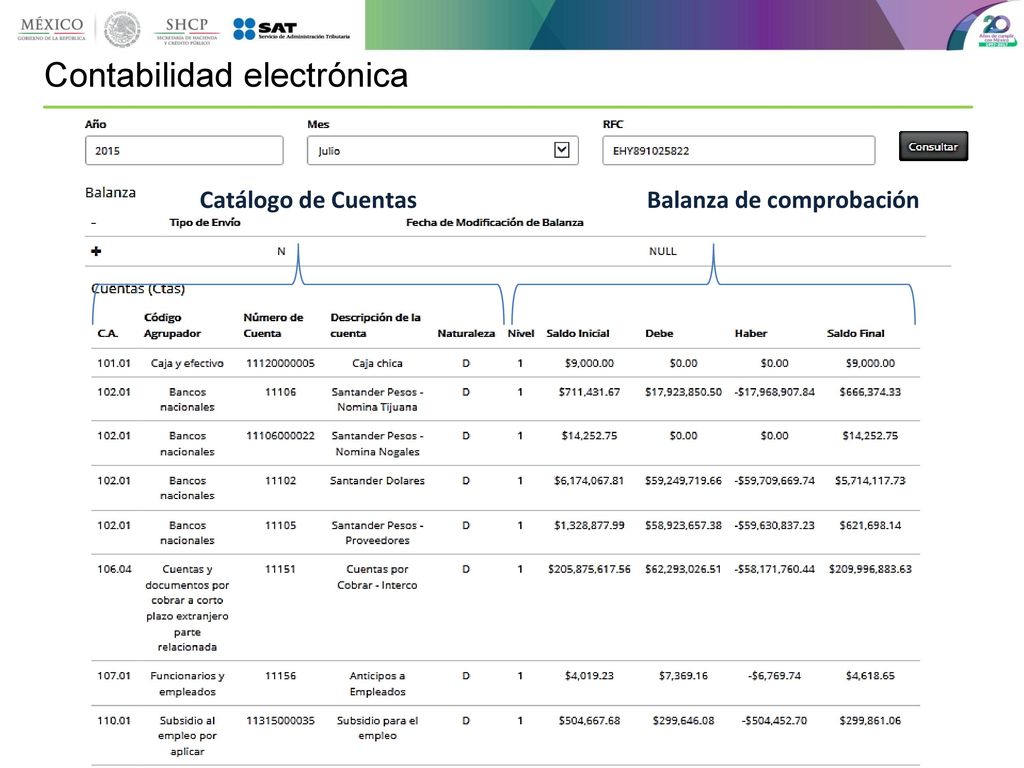
Task: Click the Balanza section label
Action: point(110,193)
